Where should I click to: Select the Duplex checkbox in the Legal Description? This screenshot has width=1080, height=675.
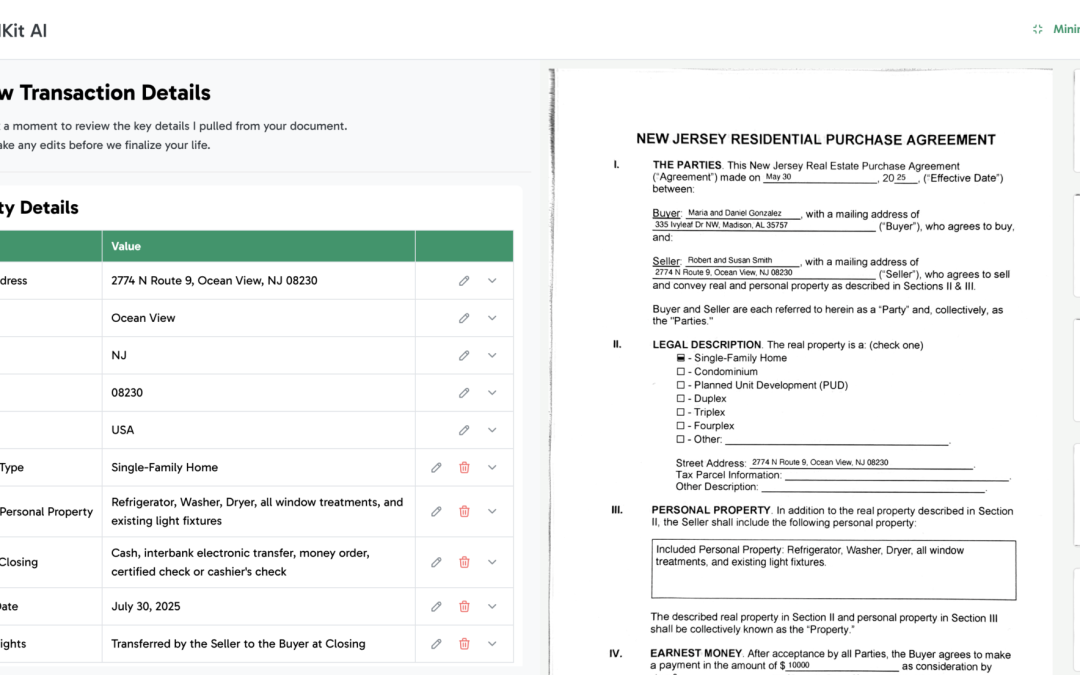coord(681,399)
